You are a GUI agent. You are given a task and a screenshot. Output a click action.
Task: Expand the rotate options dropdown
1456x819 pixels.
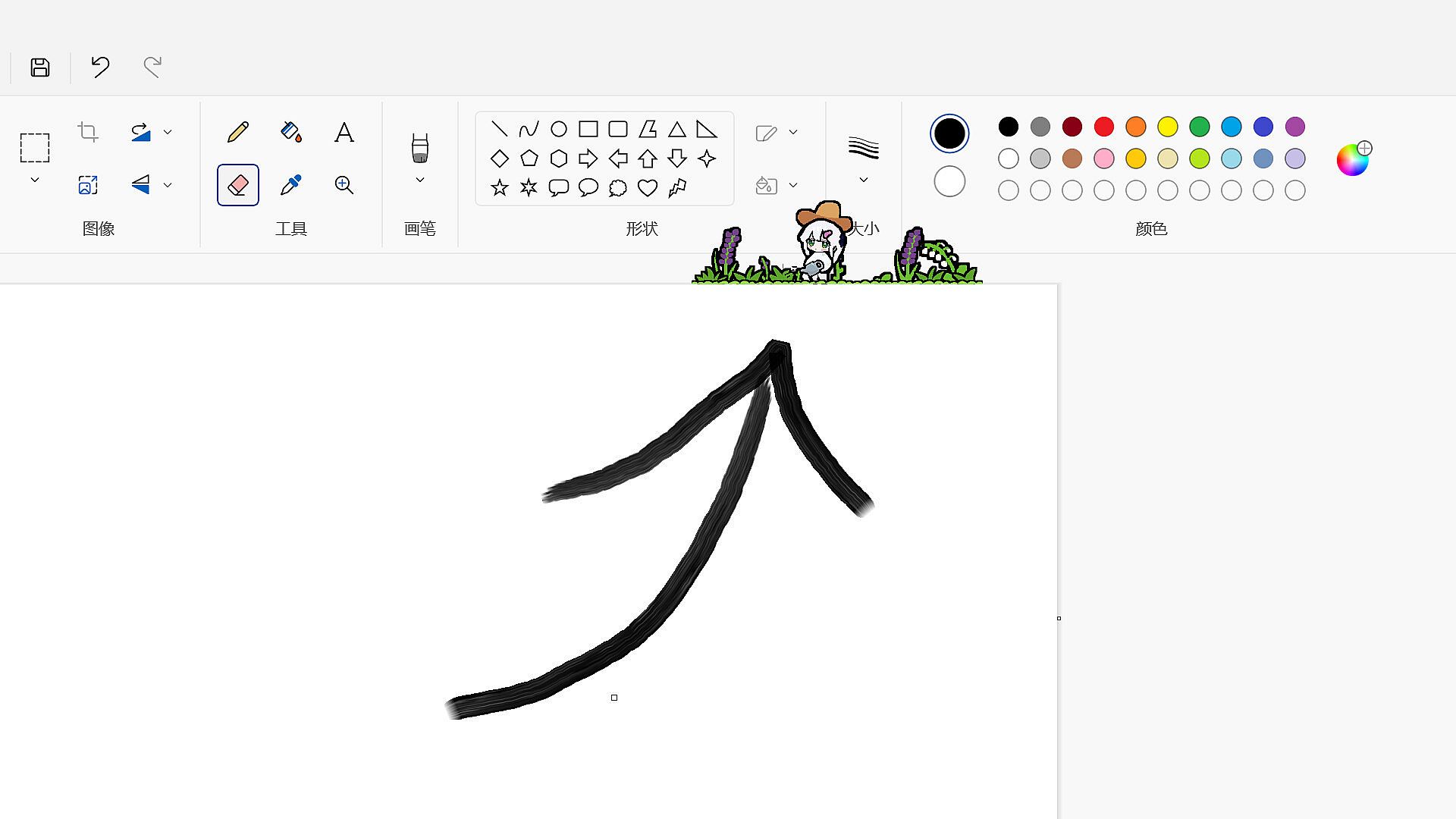click(x=168, y=132)
